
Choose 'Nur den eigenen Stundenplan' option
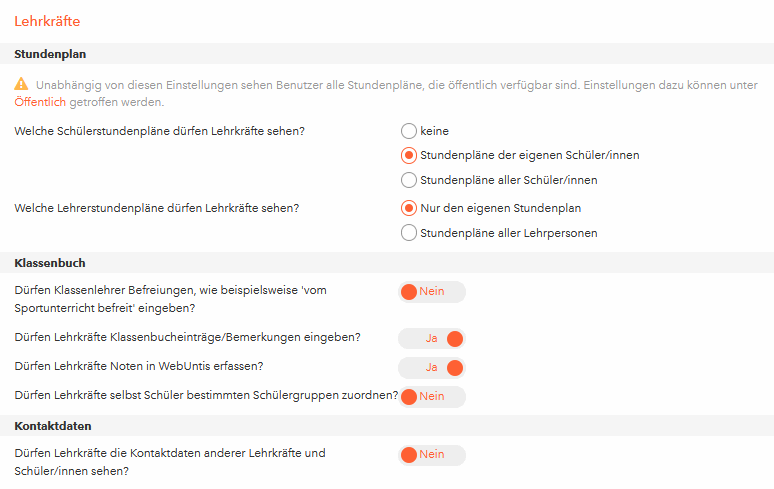point(409,208)
